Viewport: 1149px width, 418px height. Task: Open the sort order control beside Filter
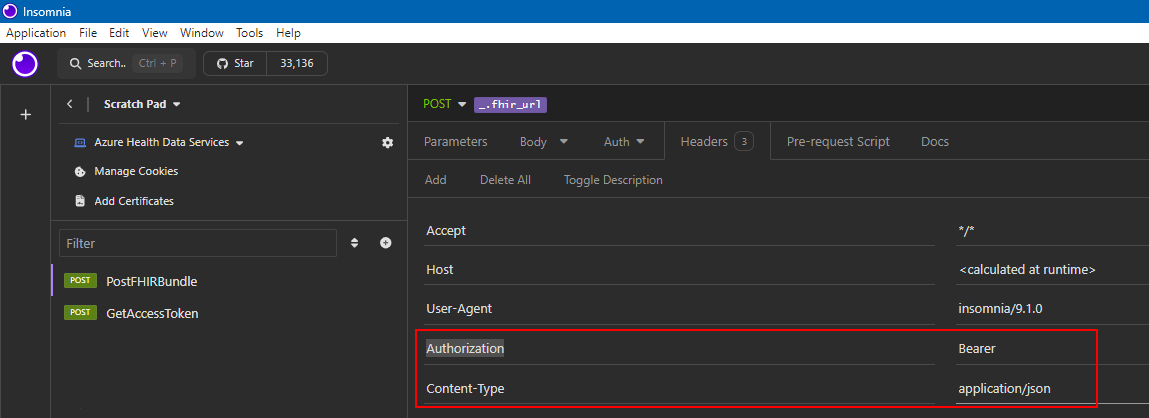click(x=355, y=243)
